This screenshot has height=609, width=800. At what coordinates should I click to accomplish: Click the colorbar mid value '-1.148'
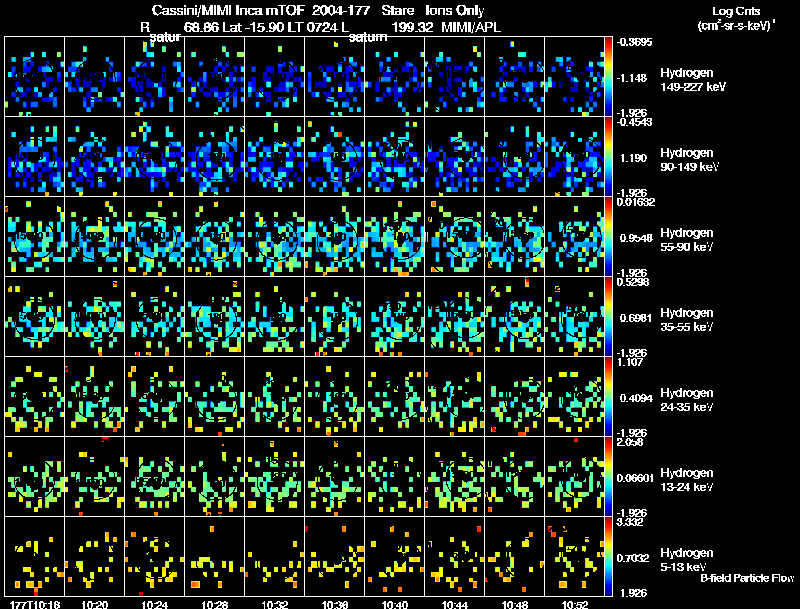(633, 78)
